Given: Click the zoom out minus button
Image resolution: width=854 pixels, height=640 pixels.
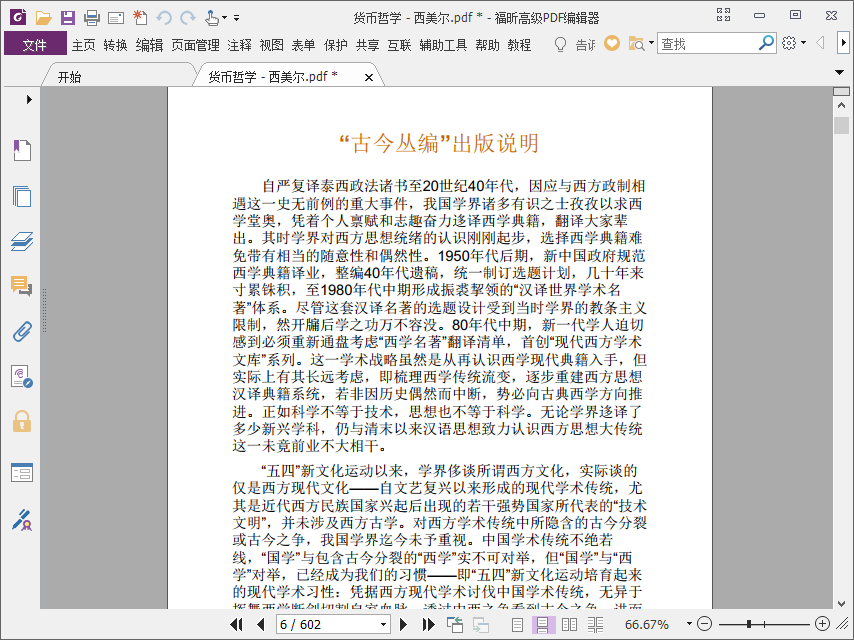Looking at the screenshot, I should pos(704,624).
